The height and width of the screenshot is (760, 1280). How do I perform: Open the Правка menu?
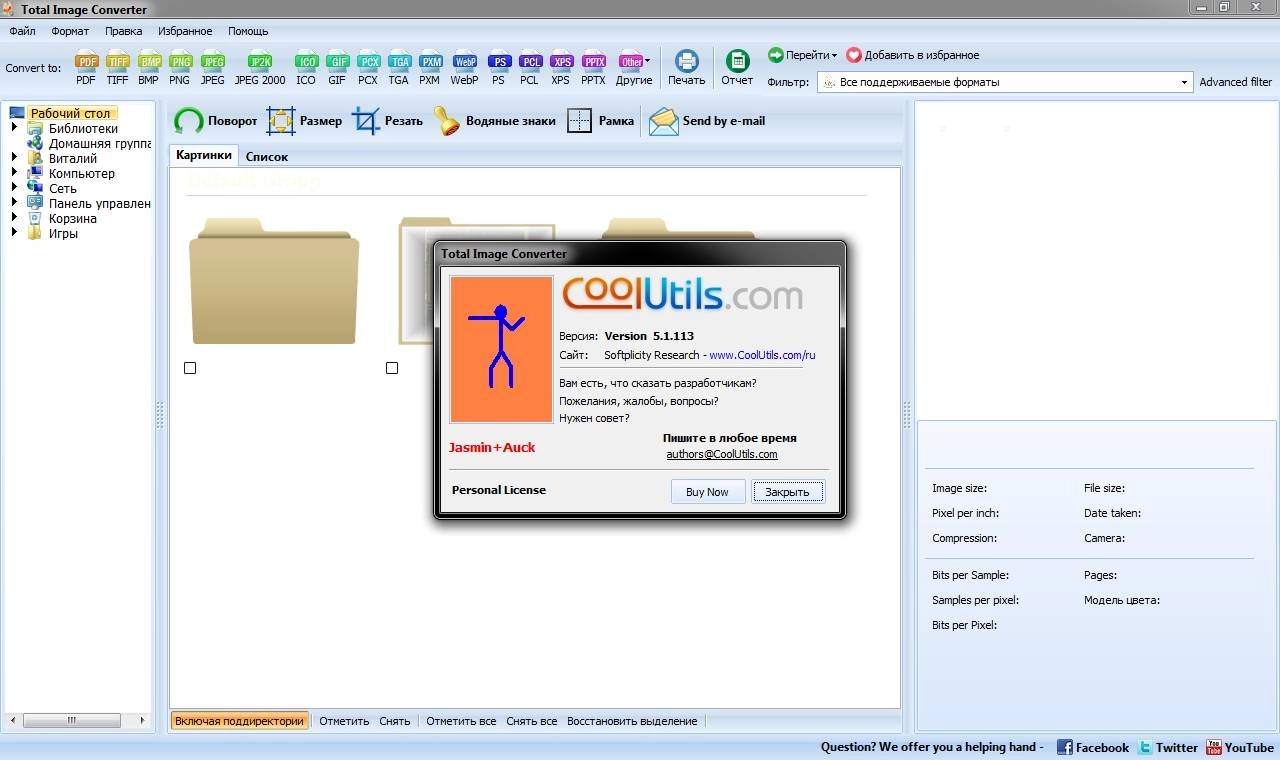123,31
